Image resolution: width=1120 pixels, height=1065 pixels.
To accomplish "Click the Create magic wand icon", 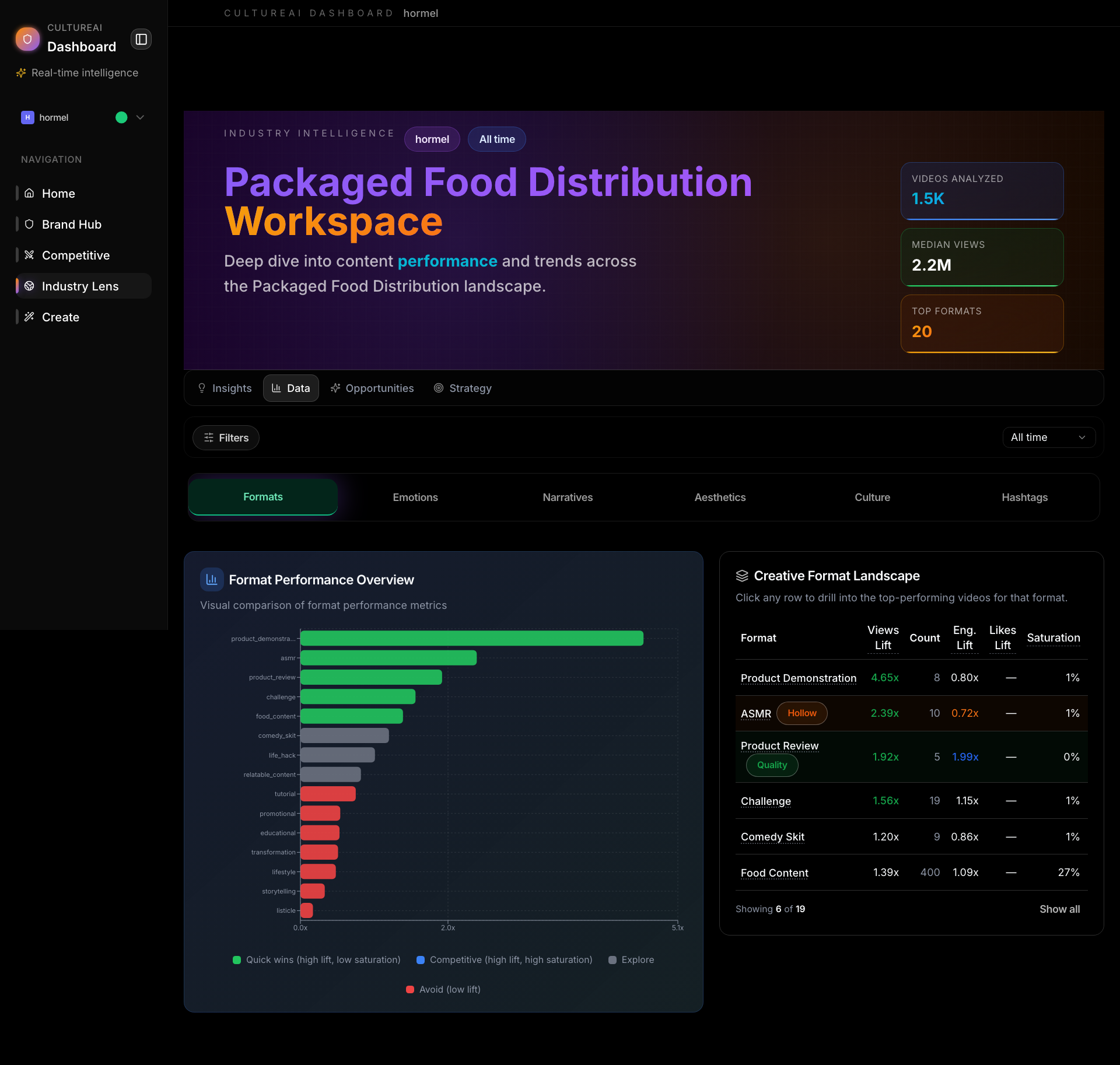I will 29,317.
